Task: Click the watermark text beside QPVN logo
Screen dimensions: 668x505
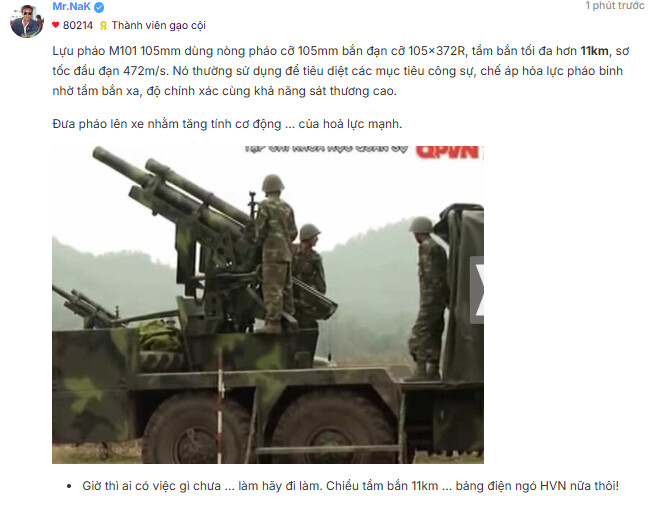Action: pyautogui.click(x=326, y=149)
